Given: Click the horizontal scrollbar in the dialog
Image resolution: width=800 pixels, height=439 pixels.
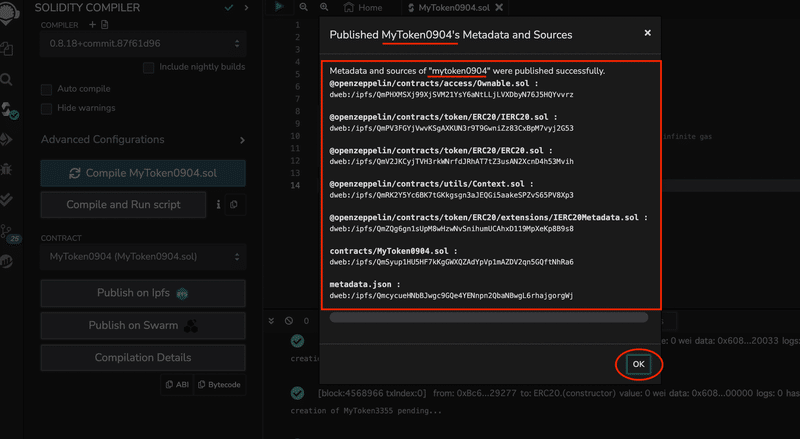Looking at the screenshot, I should coord(489,318).
